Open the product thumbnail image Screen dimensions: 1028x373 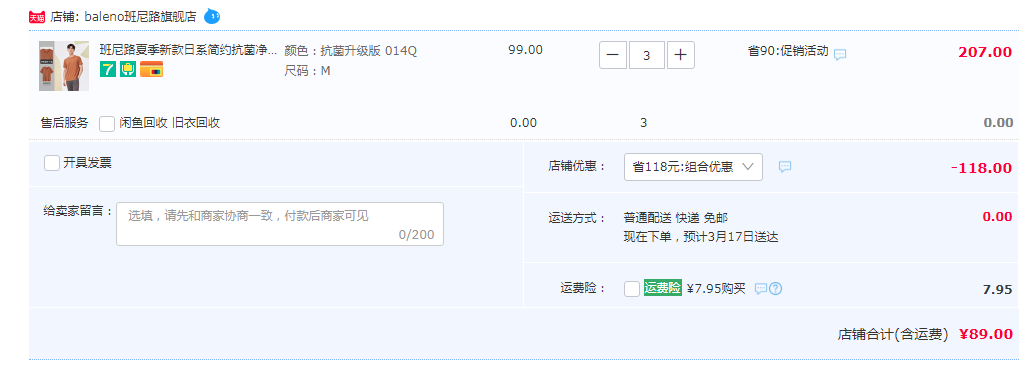point(64,66)
